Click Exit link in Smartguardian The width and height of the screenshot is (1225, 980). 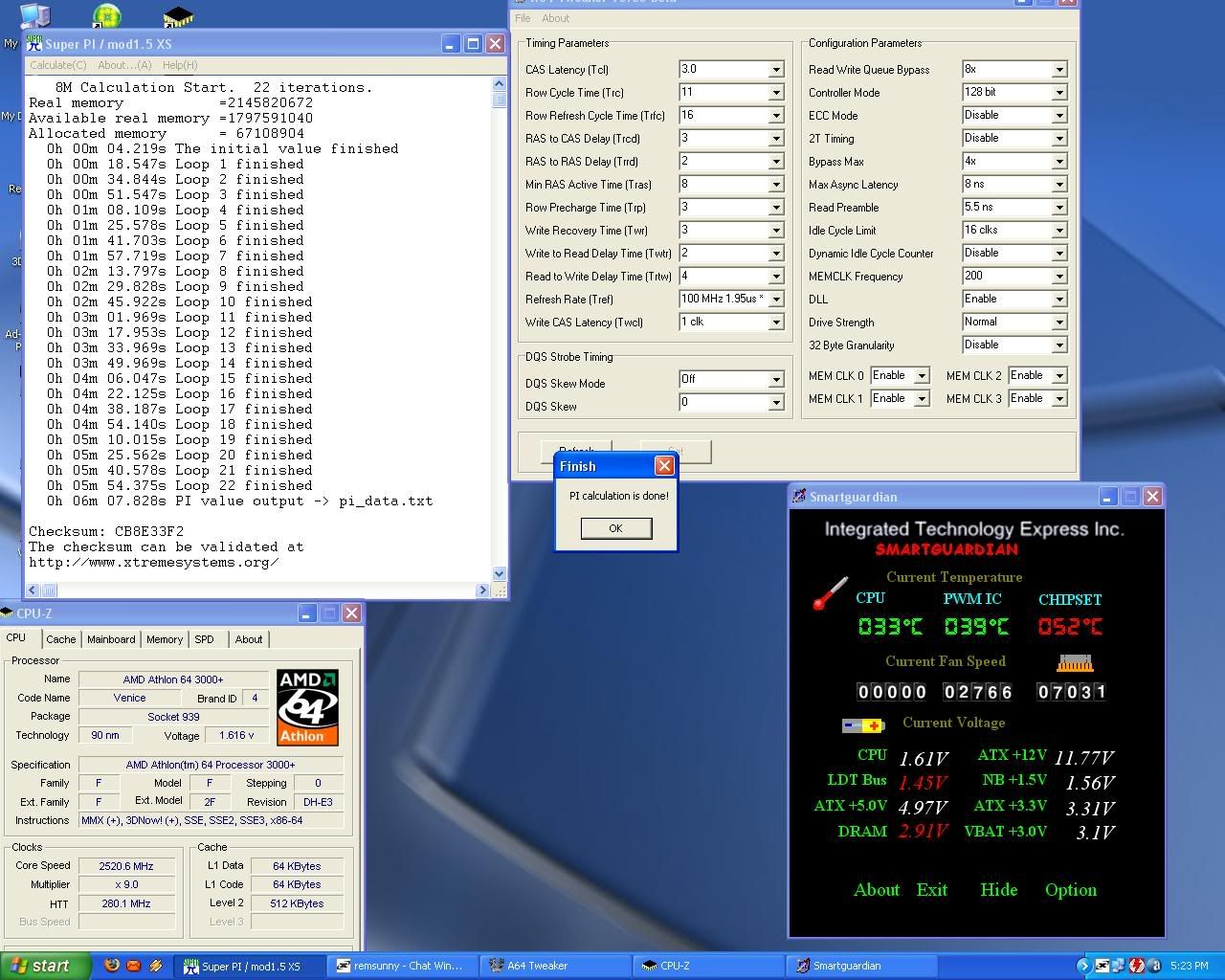pos(932,890)
